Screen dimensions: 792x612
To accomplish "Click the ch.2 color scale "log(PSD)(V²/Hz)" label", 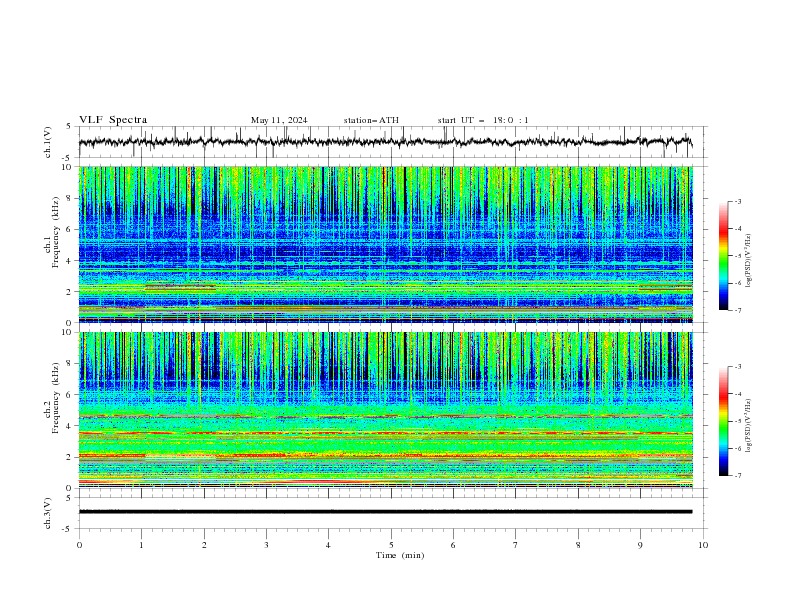I will 750,426.
